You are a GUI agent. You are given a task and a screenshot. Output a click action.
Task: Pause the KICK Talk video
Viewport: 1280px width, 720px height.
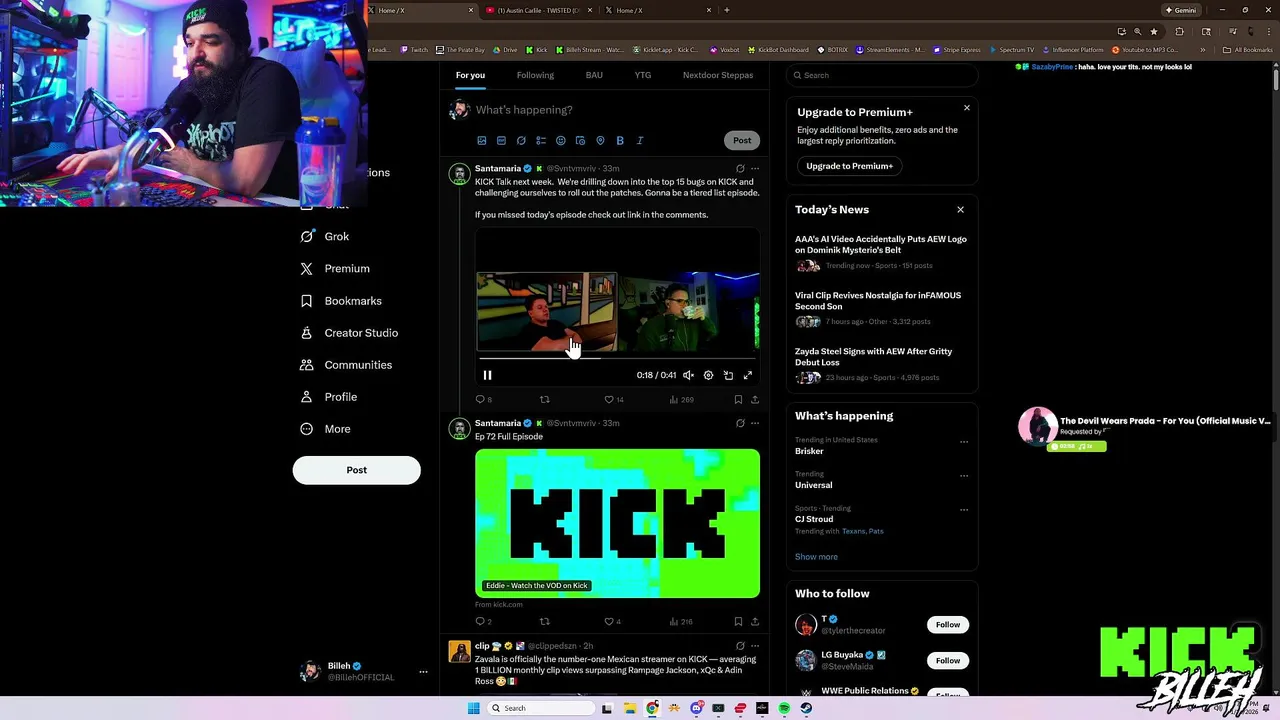click(487, 375)
